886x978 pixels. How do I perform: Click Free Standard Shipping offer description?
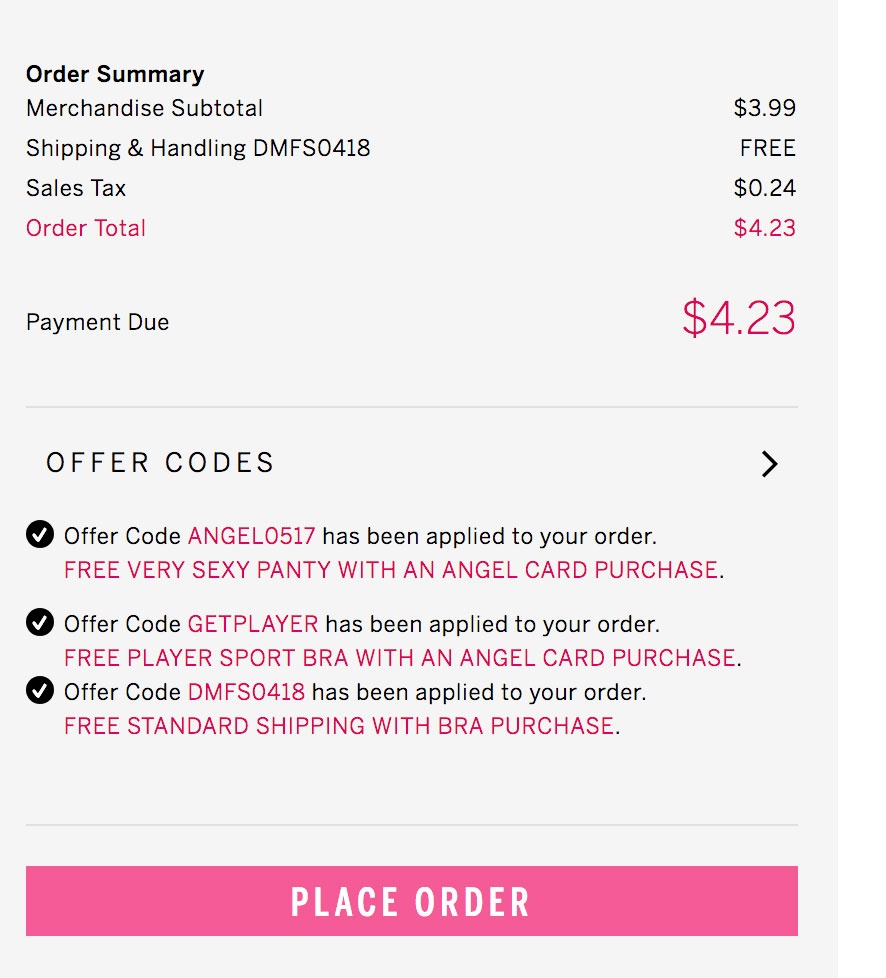339,726
